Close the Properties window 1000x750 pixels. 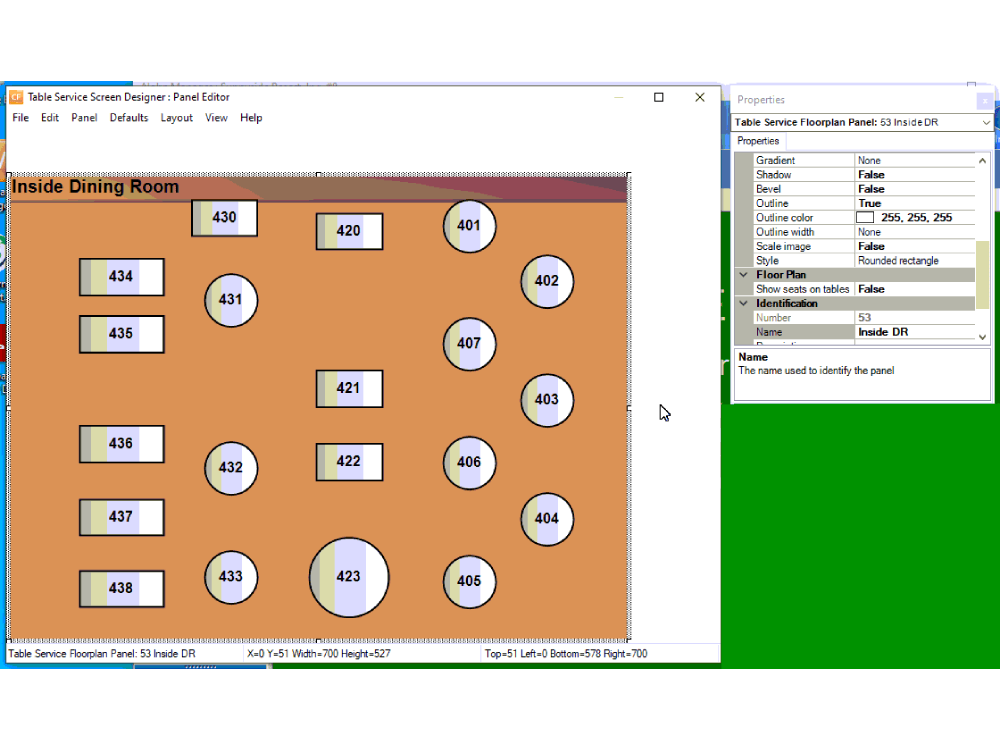click(x=985, y=100)
